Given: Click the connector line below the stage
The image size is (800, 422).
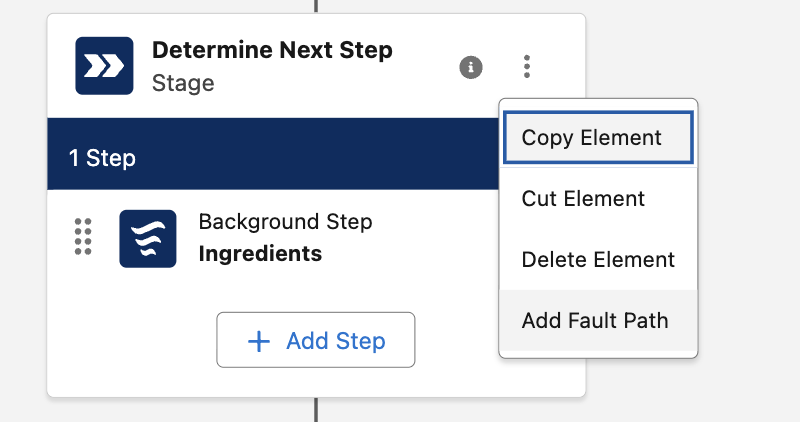Looking at the screenshot, I should pyautogui.click(x=316, y=410).
